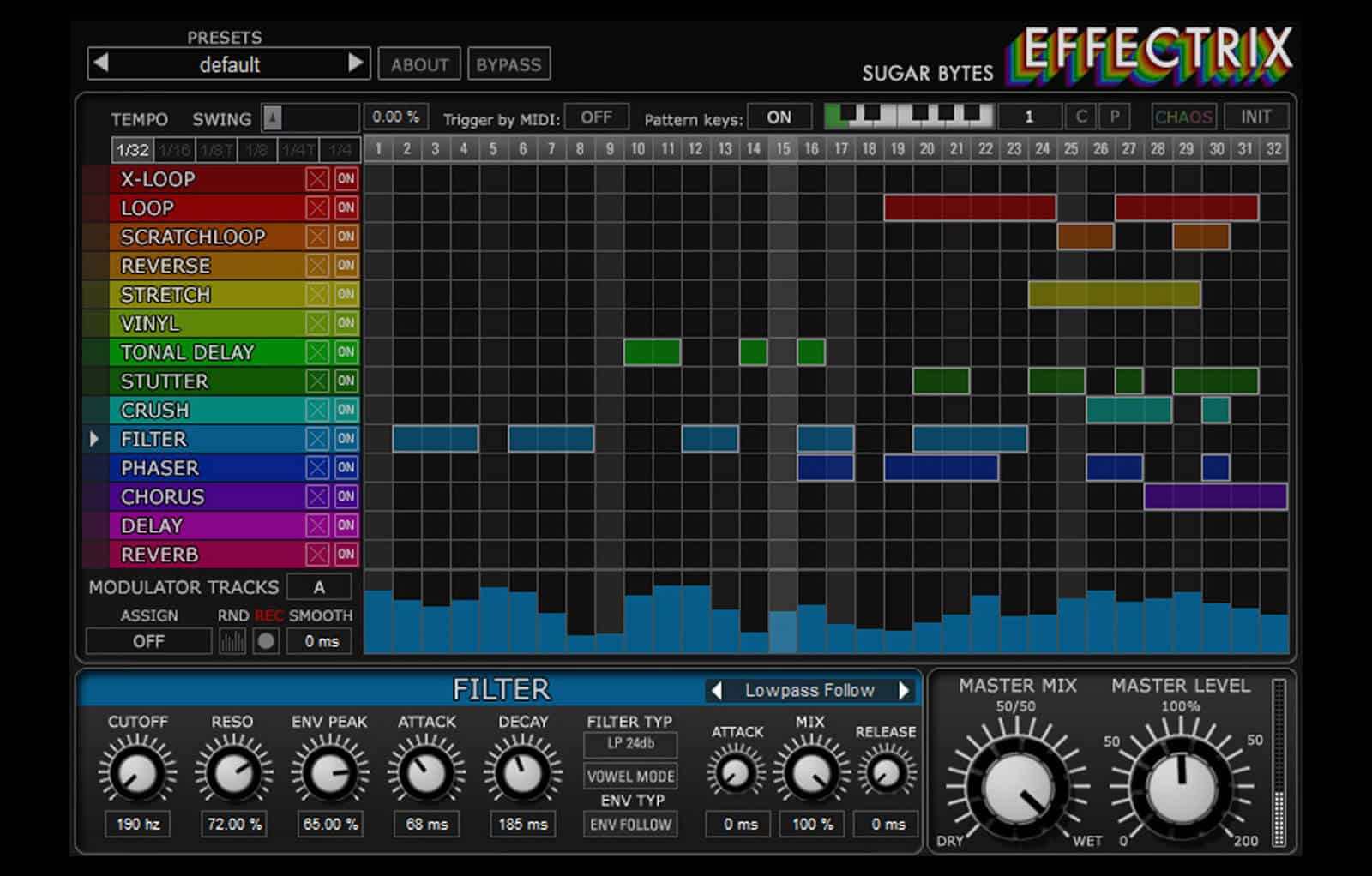Select the 1/4 tempo division
The image size is (1372, 876).
(x=340, y=150)
